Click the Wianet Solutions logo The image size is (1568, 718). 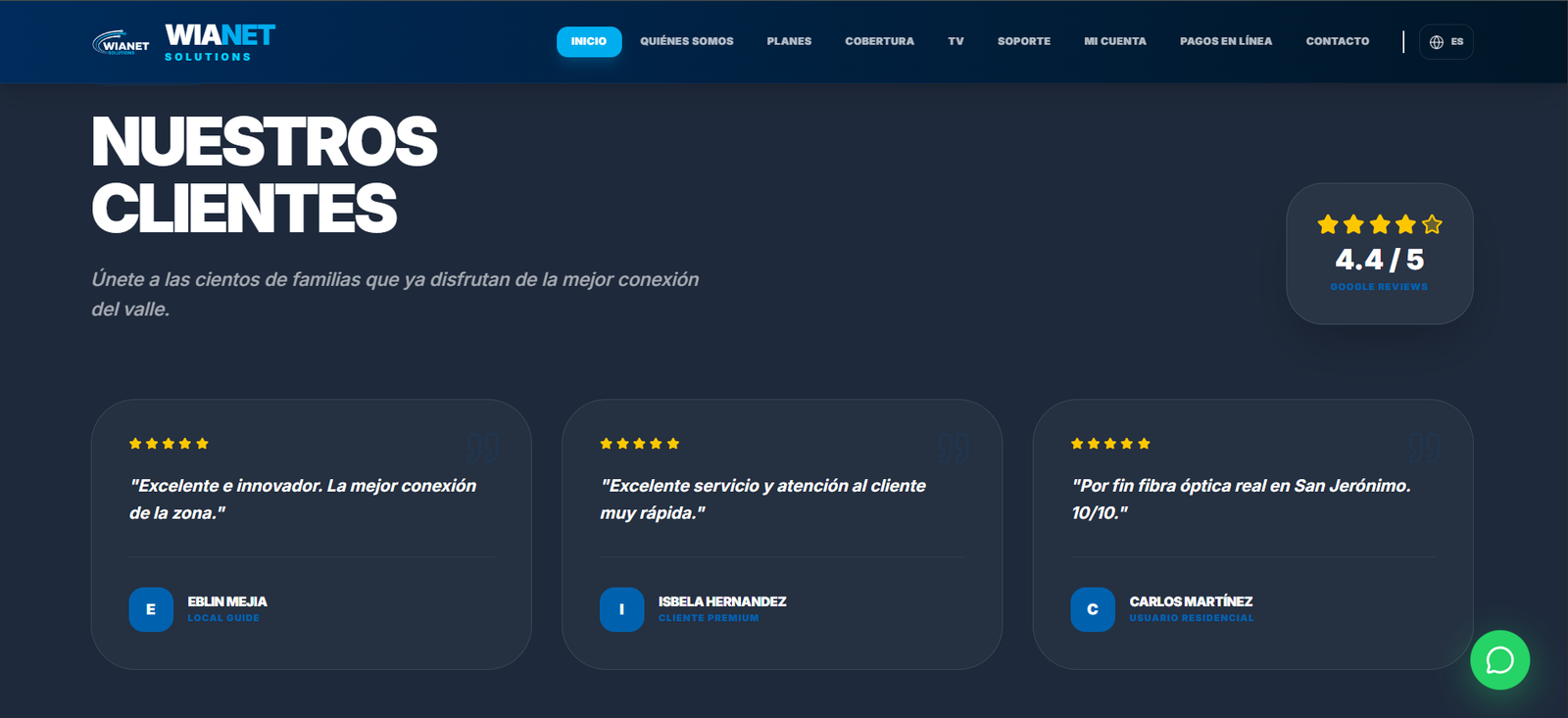184,42
